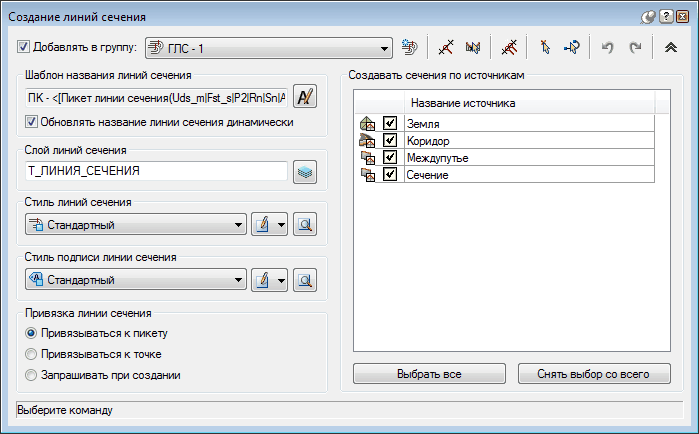This screenshot has width=699, height=434.
Task: Expand the 'Стиль линий сечения' dropdown
Action: click(x=239, y=225)
